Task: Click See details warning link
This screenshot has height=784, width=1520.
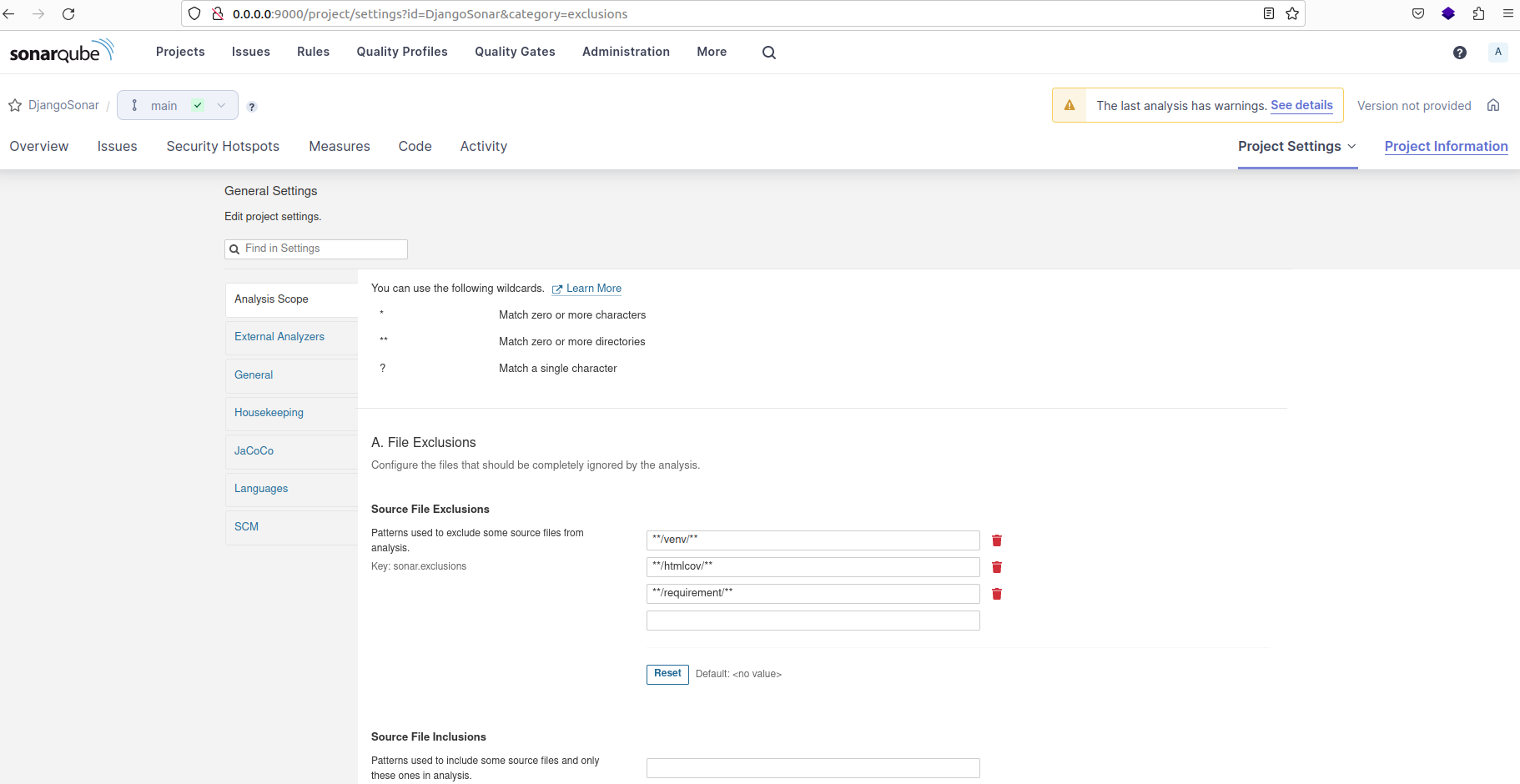Action: [x=1301, y=105]
